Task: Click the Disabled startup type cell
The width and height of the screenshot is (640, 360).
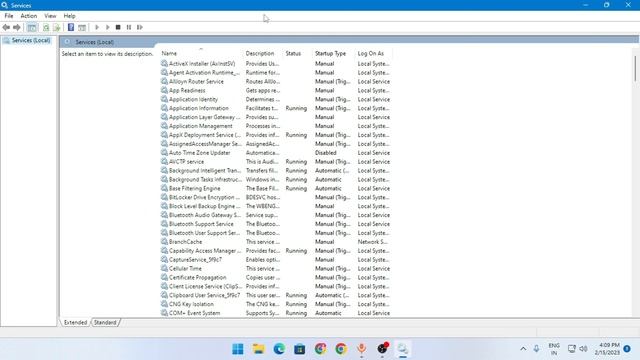Action: [x=326, y=153]
